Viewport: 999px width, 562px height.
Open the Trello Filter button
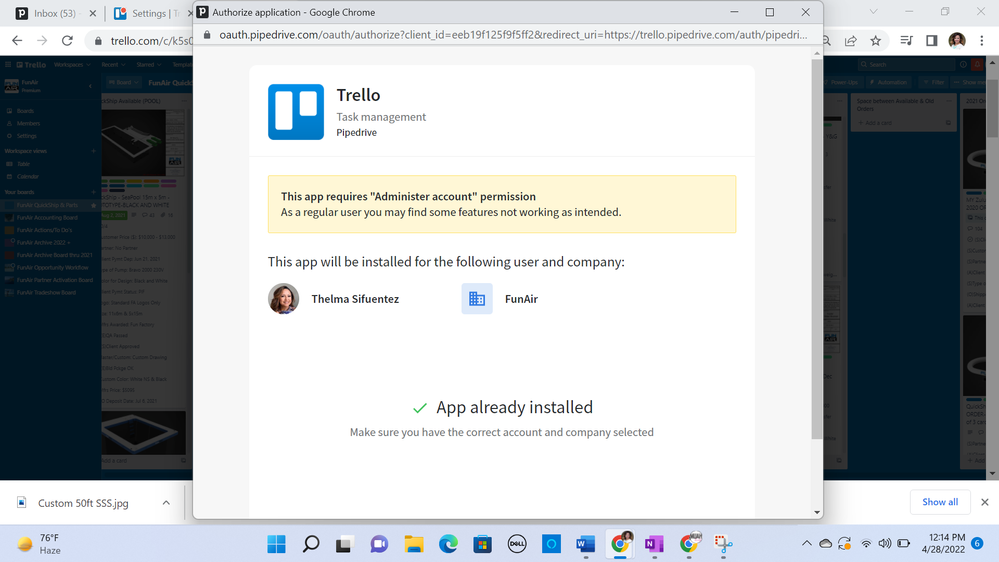pos(933,83)
